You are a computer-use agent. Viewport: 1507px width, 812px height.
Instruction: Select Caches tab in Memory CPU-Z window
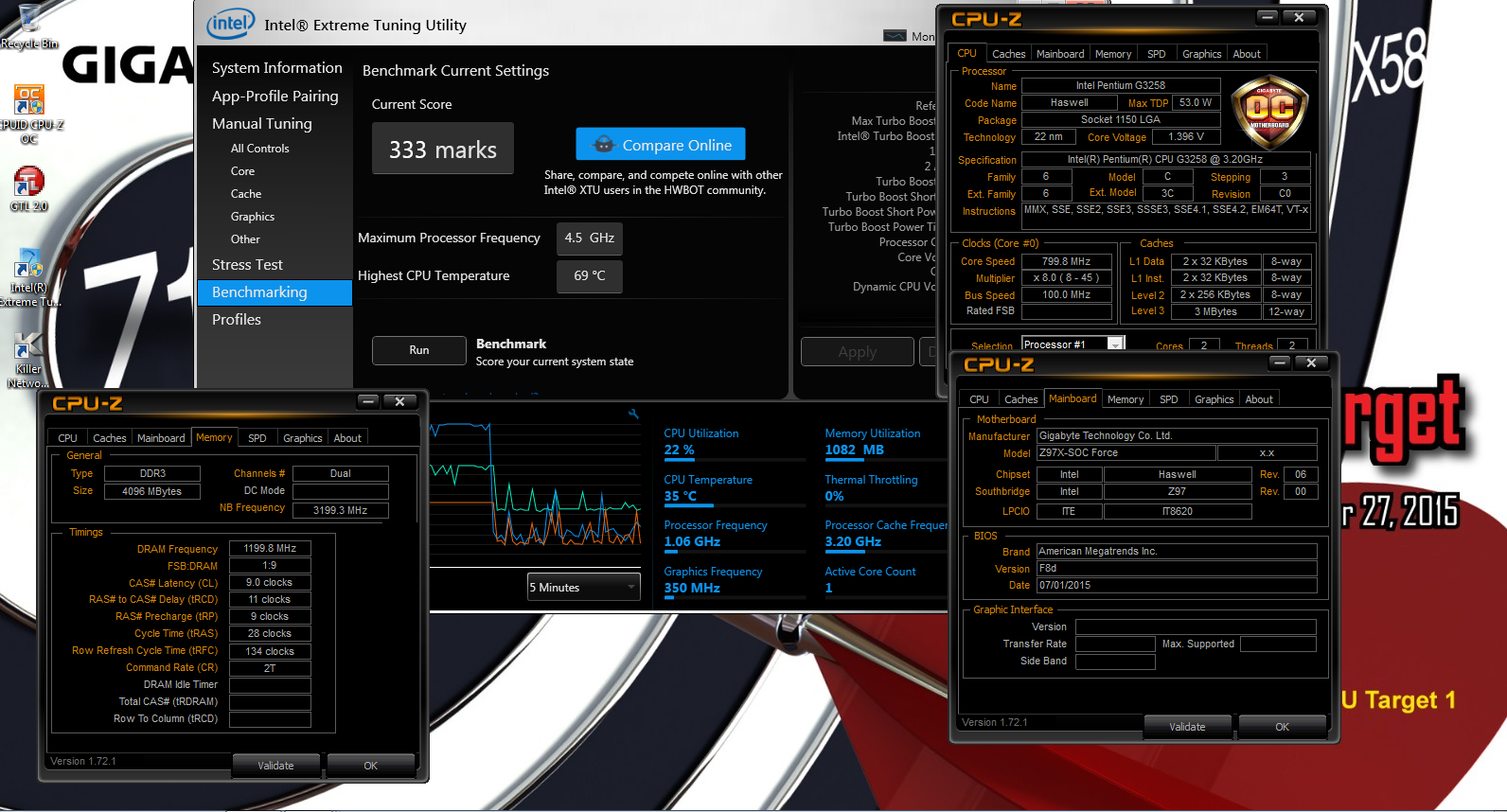109,438
